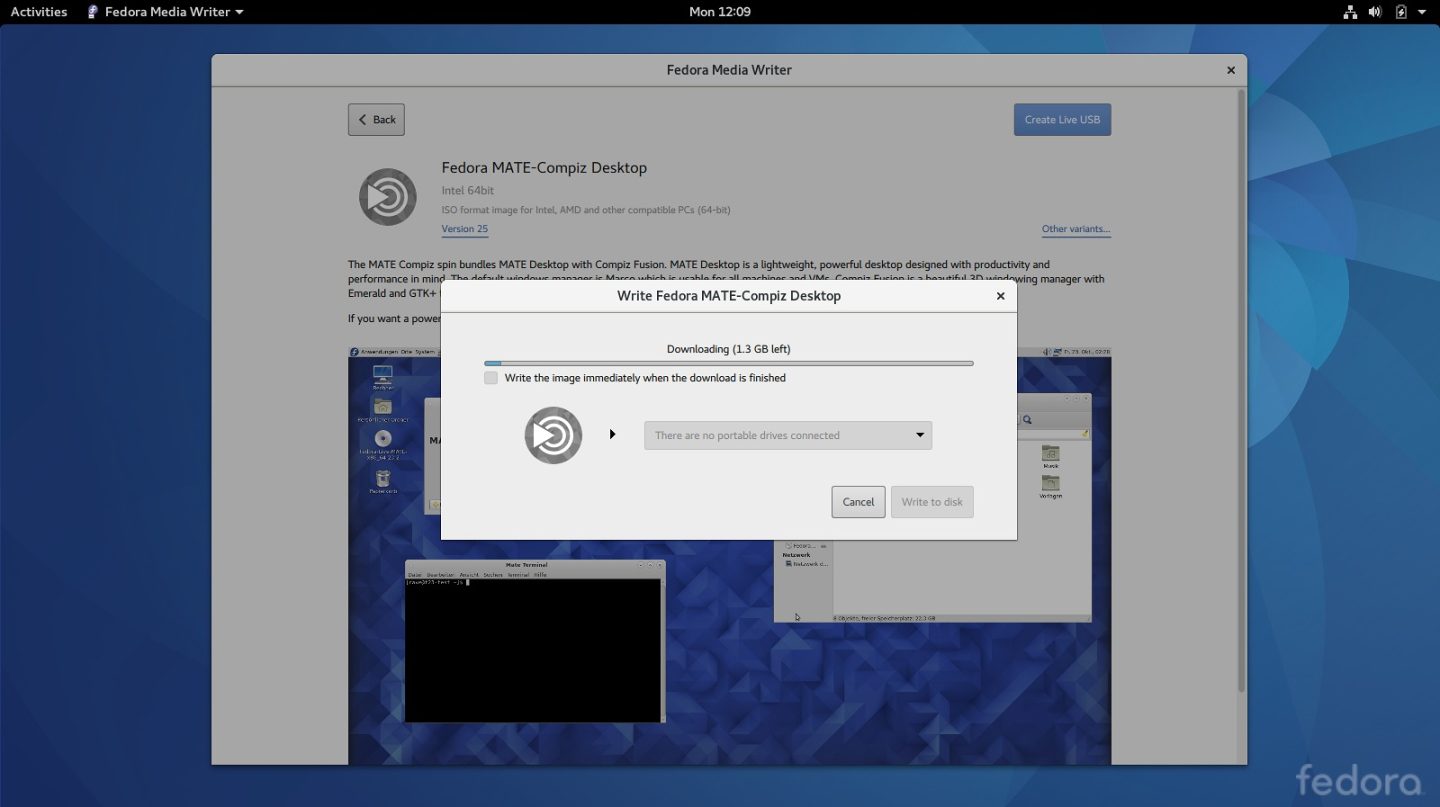Click the volume speaker icon in top bar
The width and height of the screenshot is (1440, 807).
coord(1374,11)
